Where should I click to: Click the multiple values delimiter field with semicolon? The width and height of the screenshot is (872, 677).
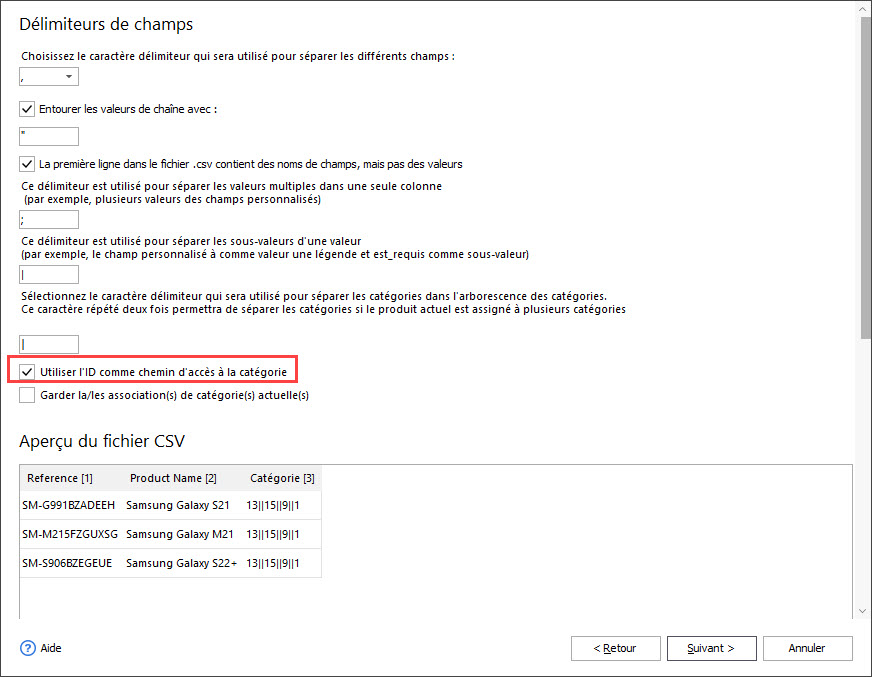pos(49,220)
